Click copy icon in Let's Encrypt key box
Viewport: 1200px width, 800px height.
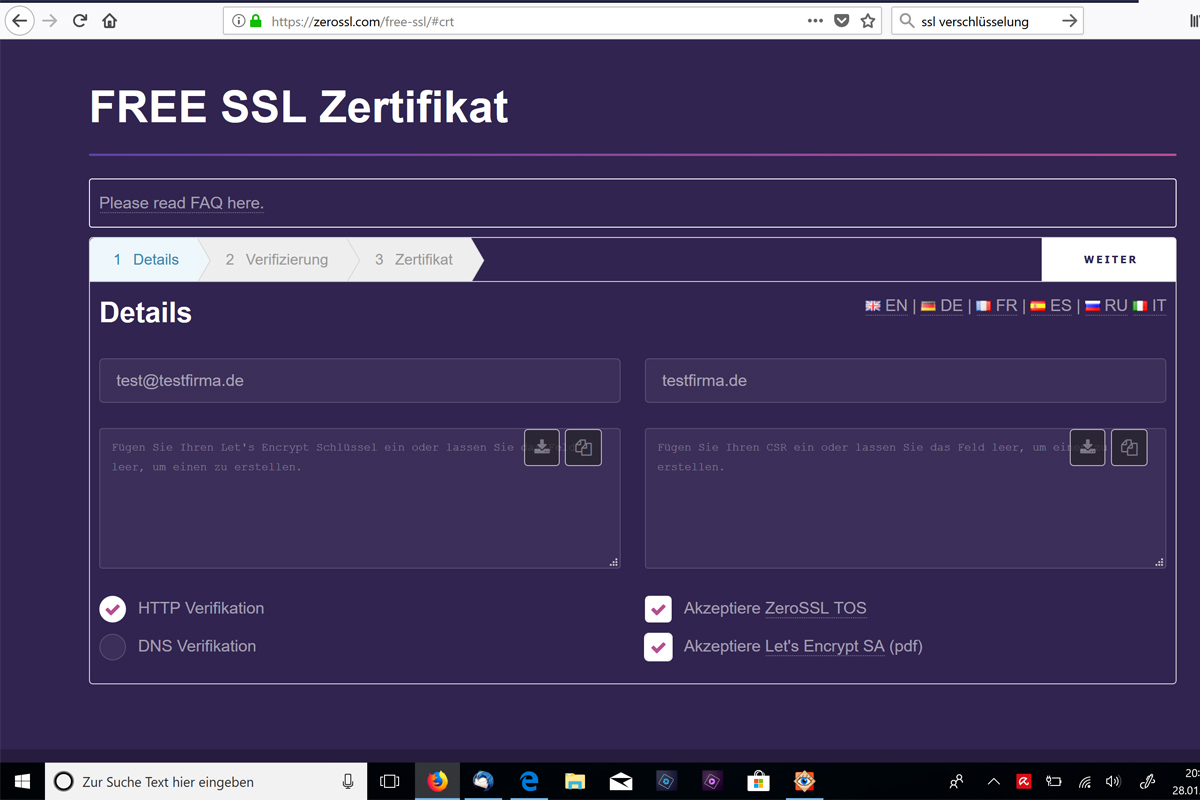click(x=584, y=447)
